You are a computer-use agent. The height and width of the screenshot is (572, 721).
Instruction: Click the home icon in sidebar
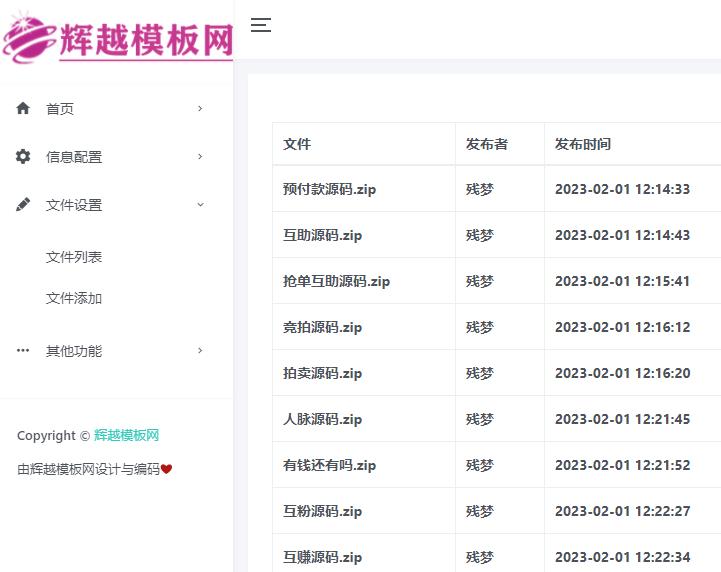pos(23,108)
